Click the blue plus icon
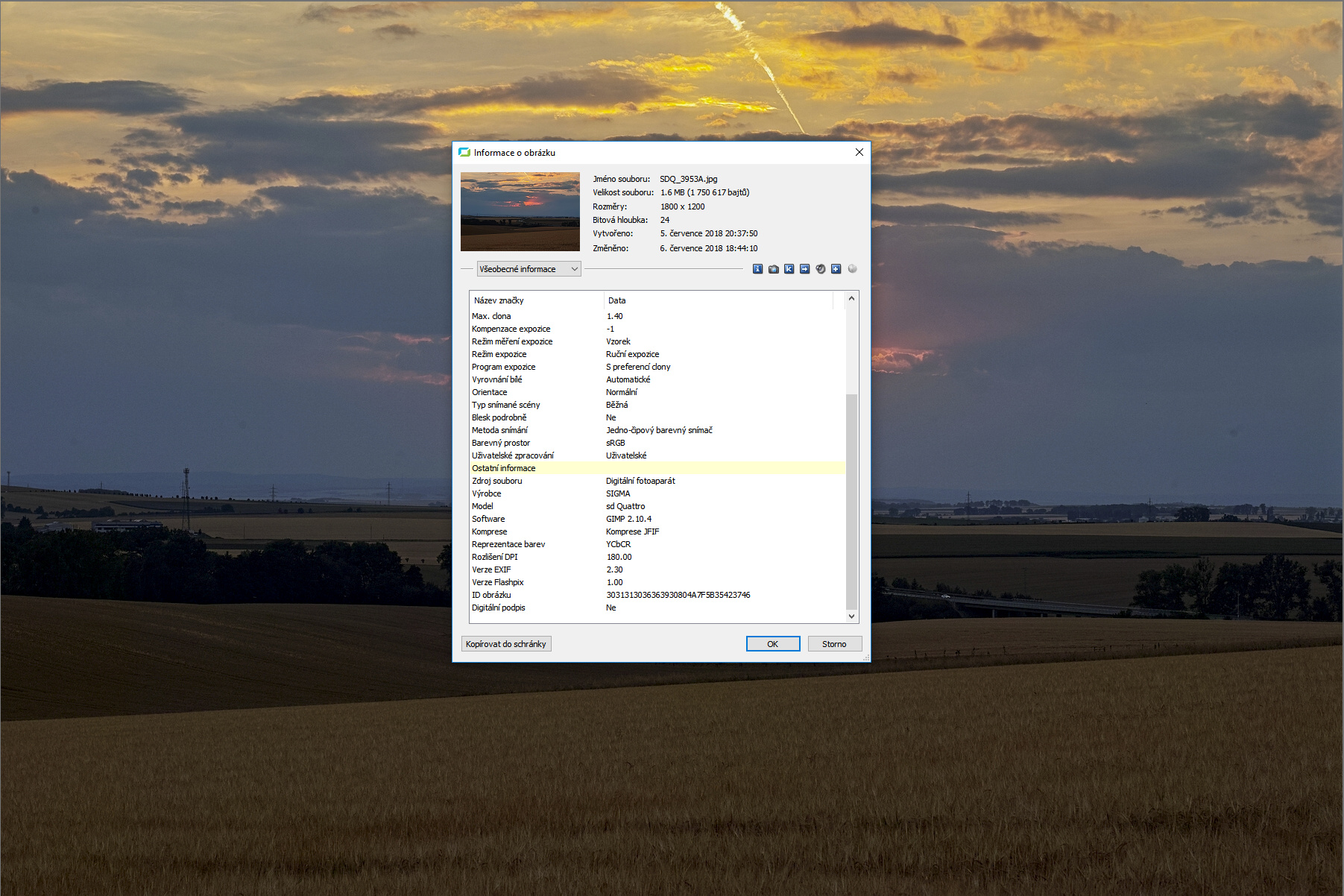Image resolution: width=1344 pixels, height=896 pixels. (836, 269)
